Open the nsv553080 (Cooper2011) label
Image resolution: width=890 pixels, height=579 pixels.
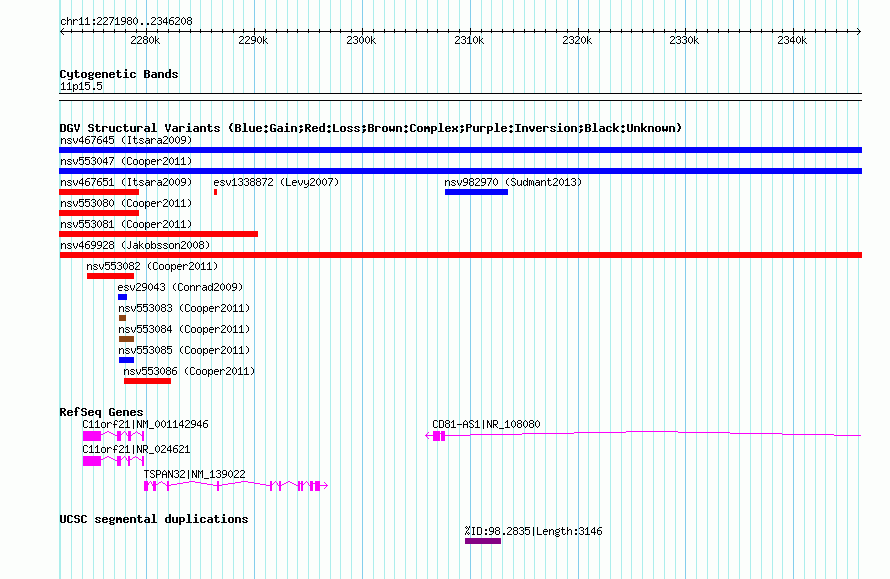click(x=126, y=203)
